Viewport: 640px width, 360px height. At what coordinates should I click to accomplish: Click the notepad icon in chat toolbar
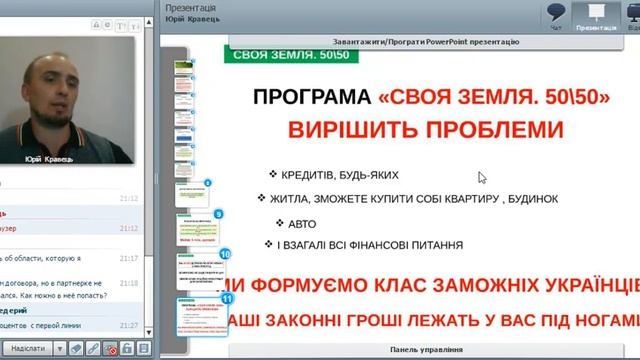[x=143, y=349]
